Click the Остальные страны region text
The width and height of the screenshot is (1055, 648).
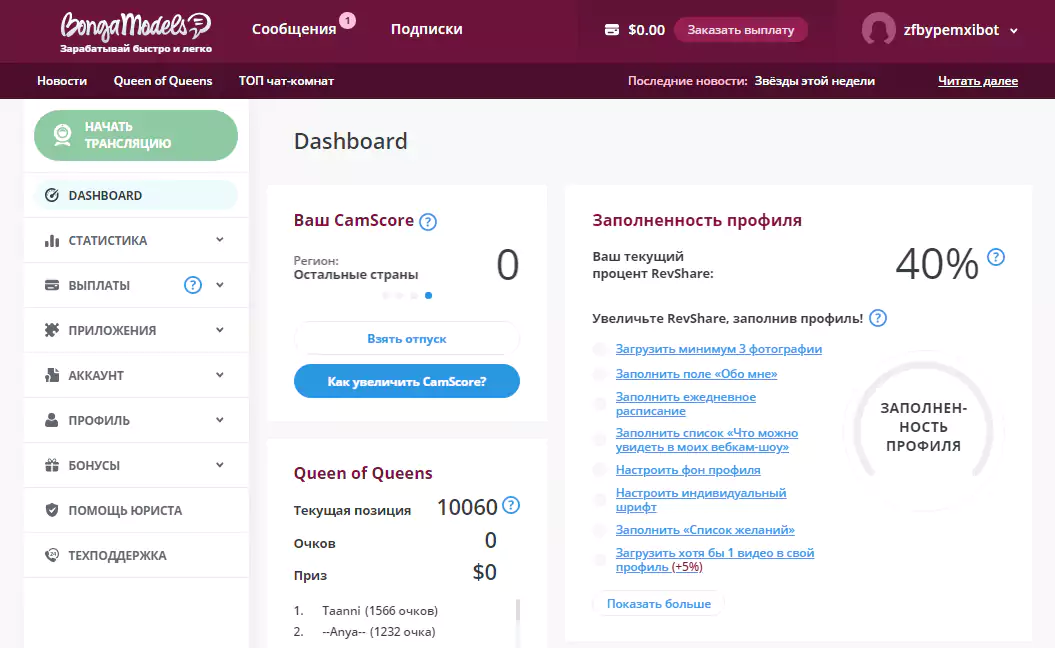[356, 275]
